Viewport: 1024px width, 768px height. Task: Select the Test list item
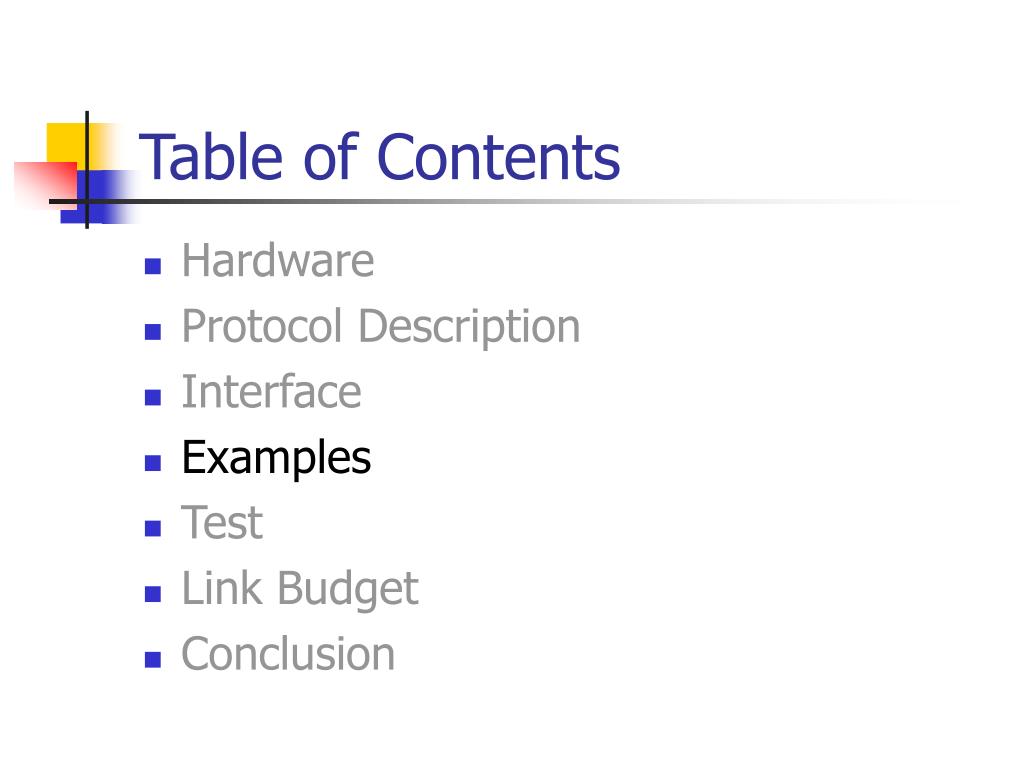coord(222,523)
